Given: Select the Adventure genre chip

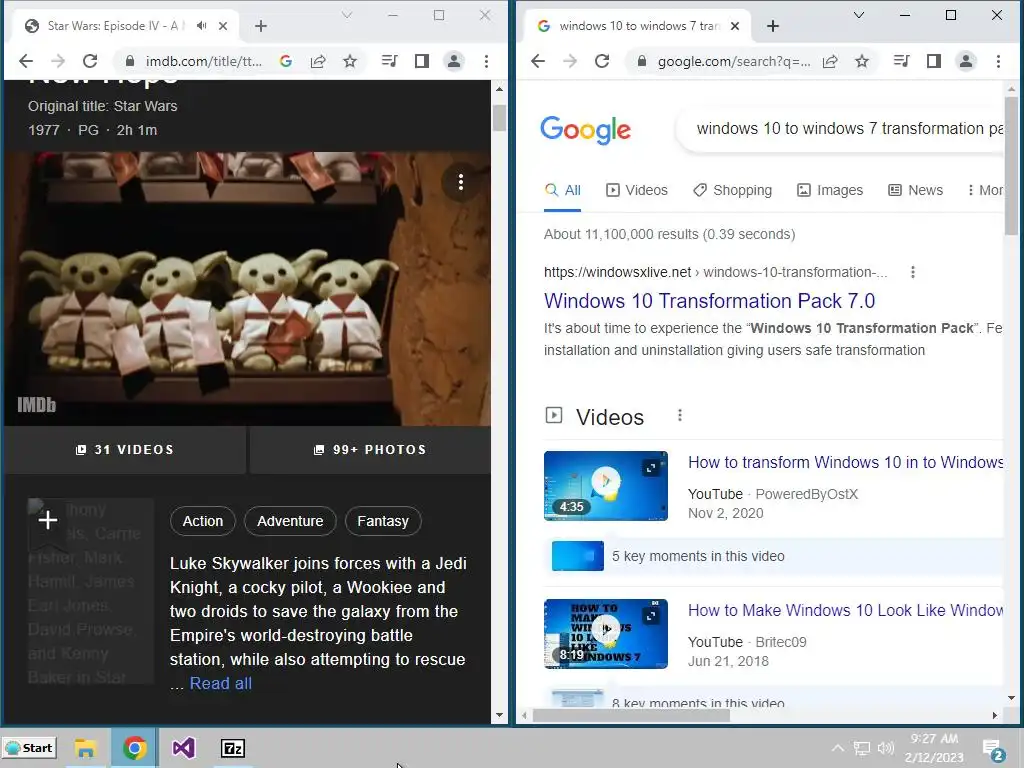Looking at the screenshot, I should pyautogui.click(x=290, y=521).
